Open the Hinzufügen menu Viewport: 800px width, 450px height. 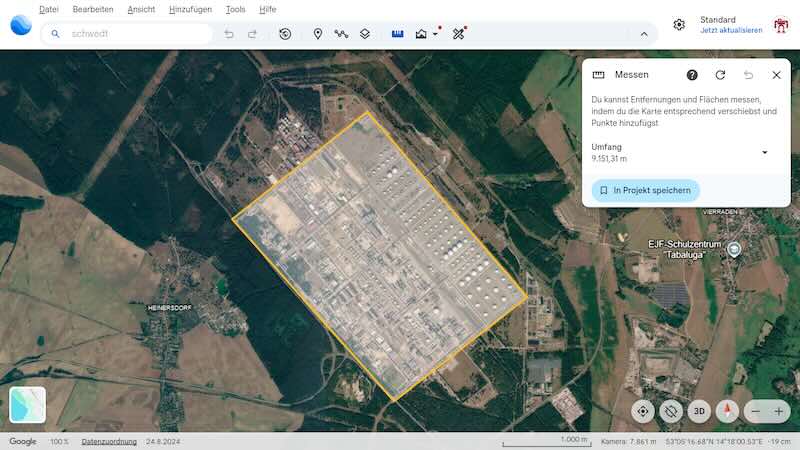coord(190,9)
